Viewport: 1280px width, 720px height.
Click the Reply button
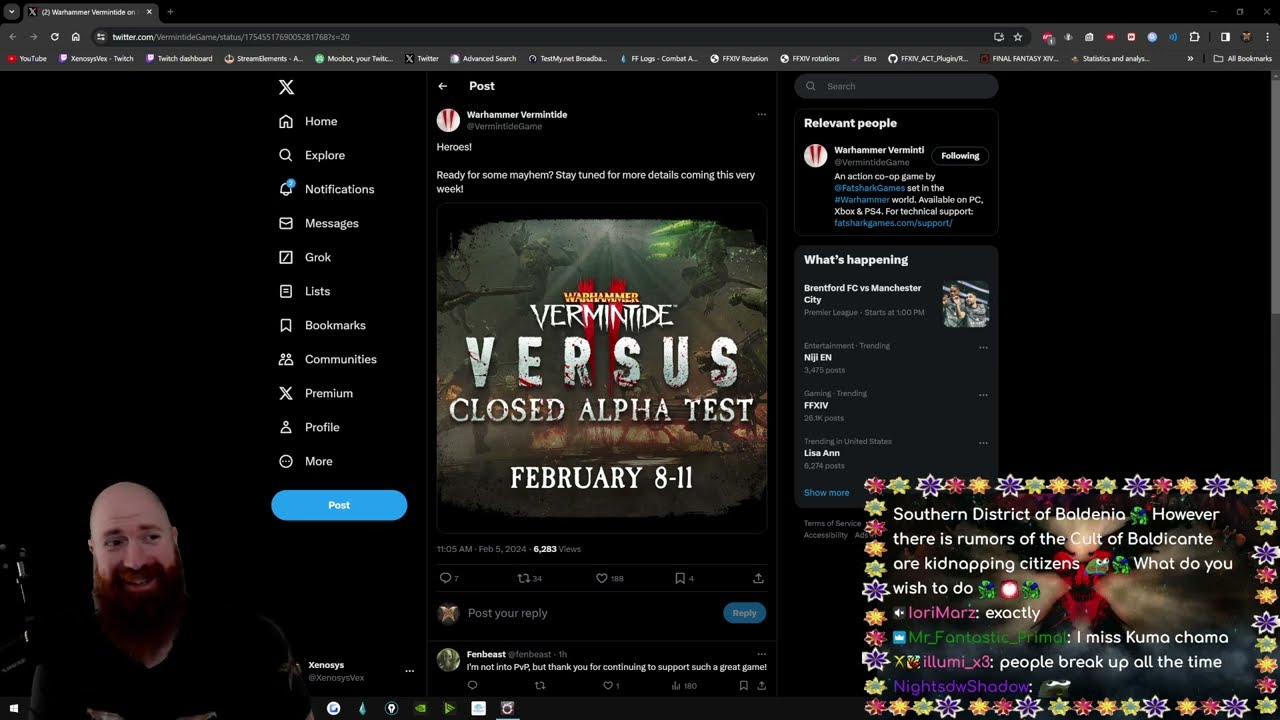(744, 613)
